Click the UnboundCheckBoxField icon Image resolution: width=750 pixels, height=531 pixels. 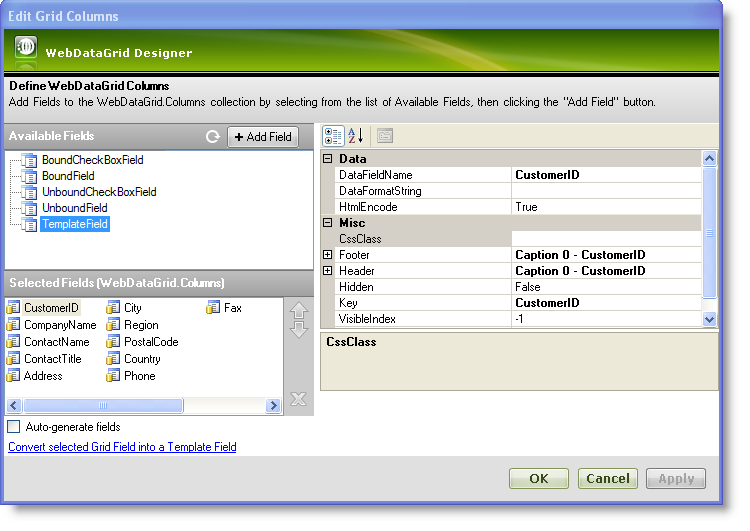(29, 192)
